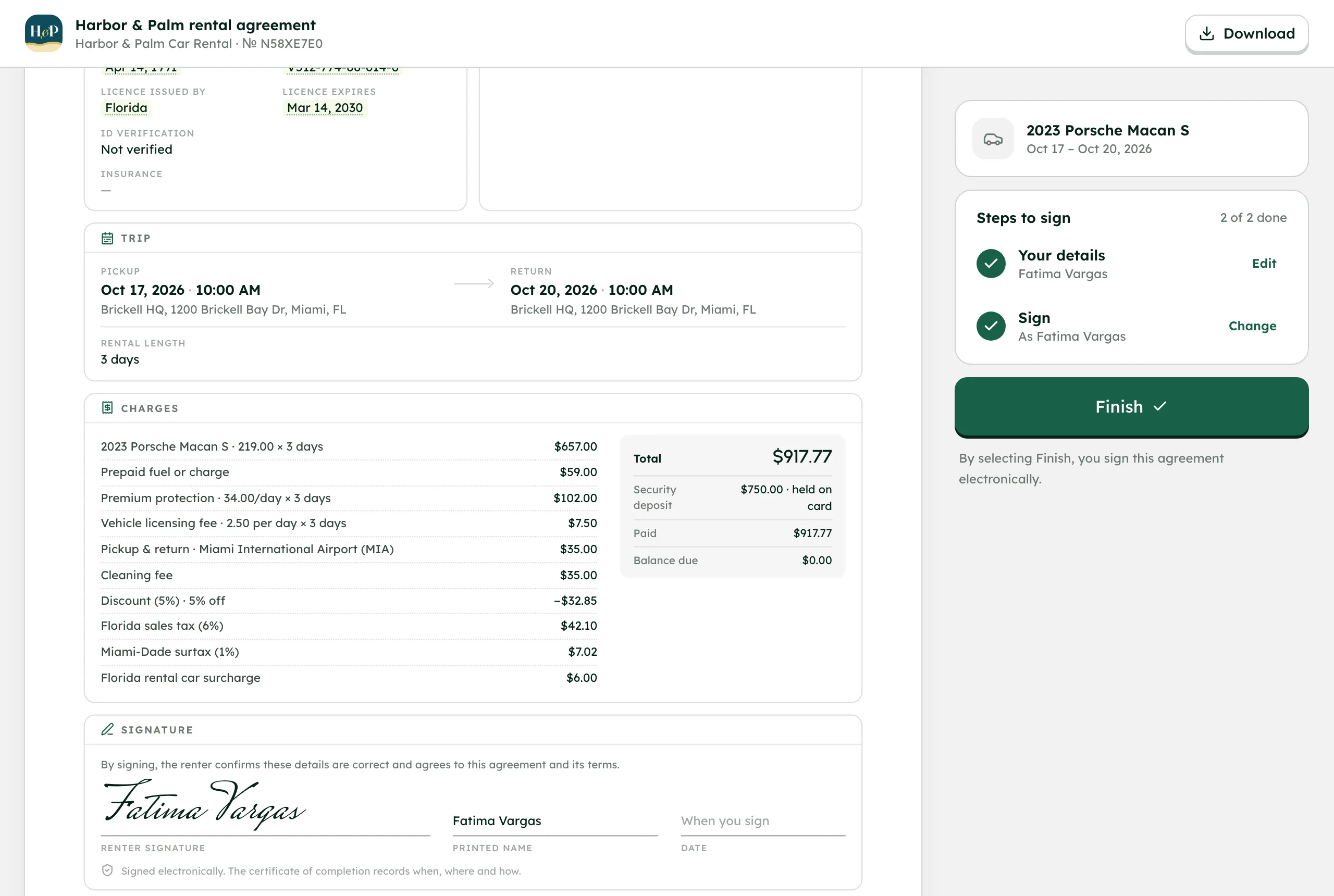Image resolution: width=1334 pixels, height=896 pixels.
Task: Click the $657.00 Porsche Macan S amount
Action: pyautogui.click(x=576, y=446)
